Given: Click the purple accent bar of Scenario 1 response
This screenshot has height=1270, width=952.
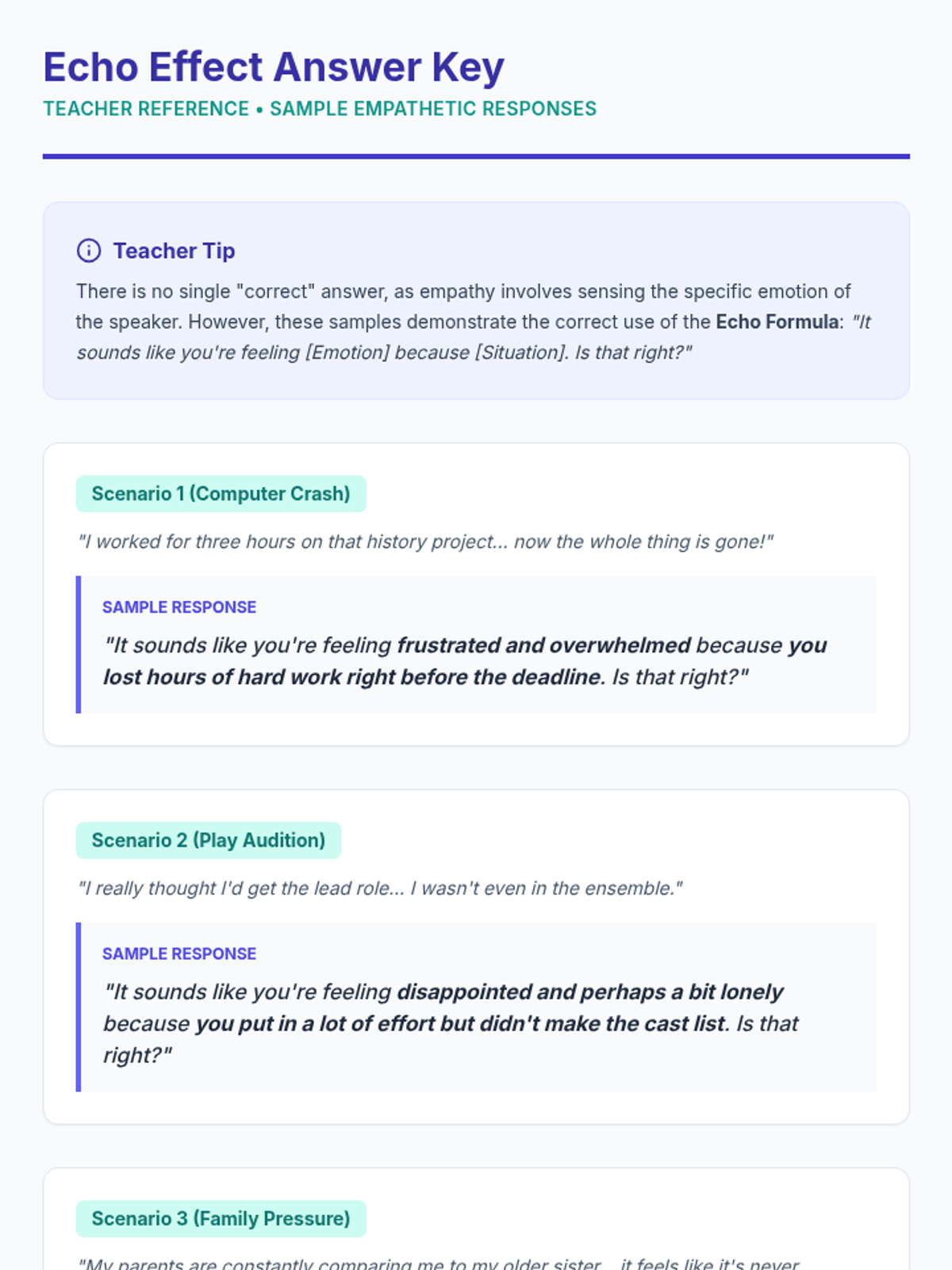Looking at the screenshot, I should [79, 645].
